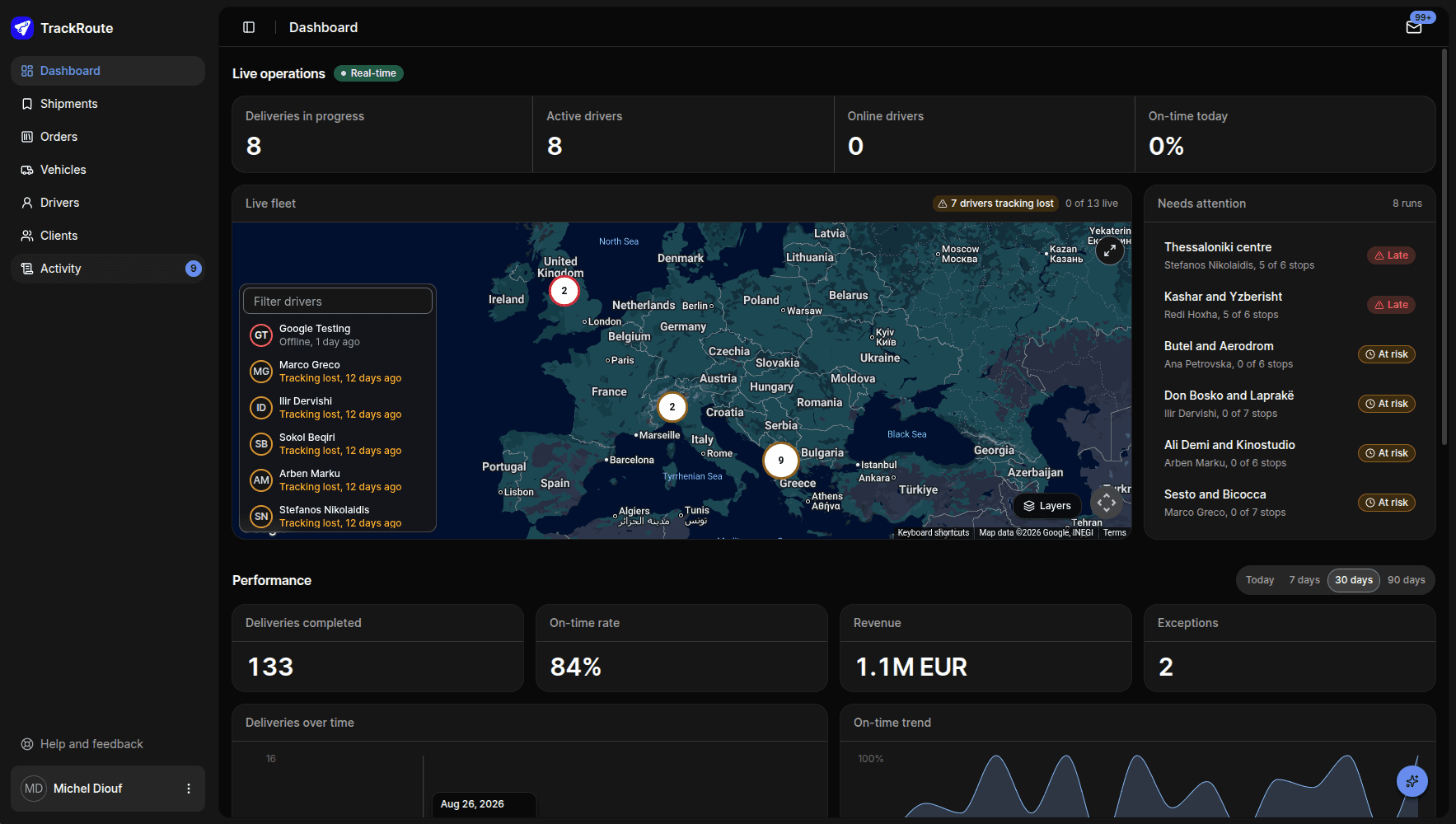Click the Aug 26, 2026 chart tooltip
The width and height of the screenshot is (1456, 824).
point(484,805)
